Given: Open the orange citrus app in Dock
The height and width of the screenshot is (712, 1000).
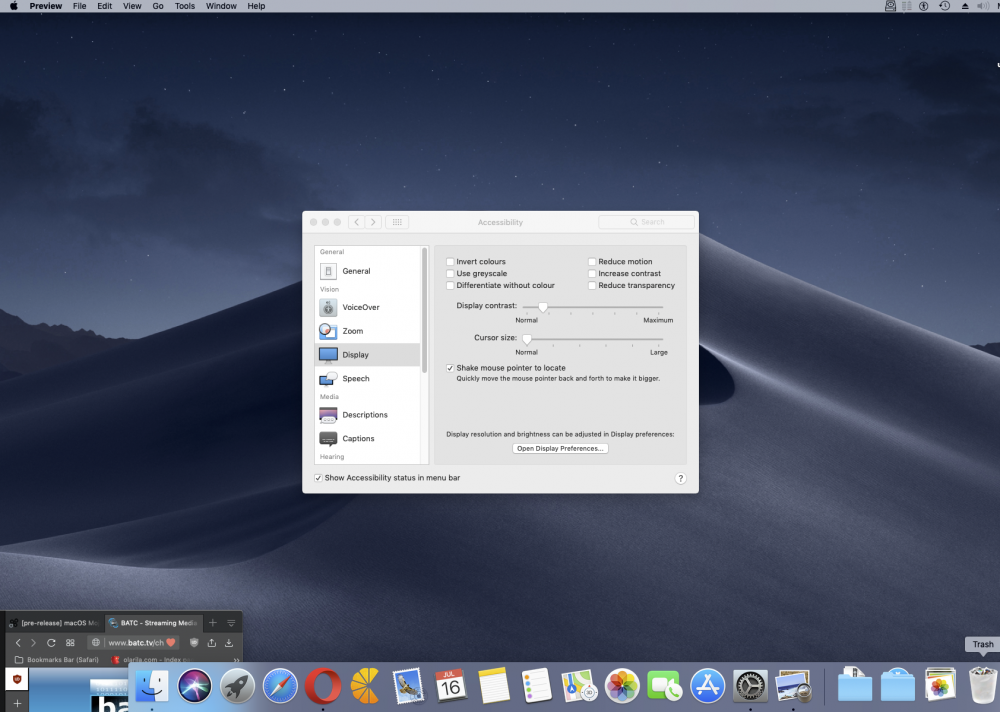Looking at the screenshot, I should pos(365,686).
